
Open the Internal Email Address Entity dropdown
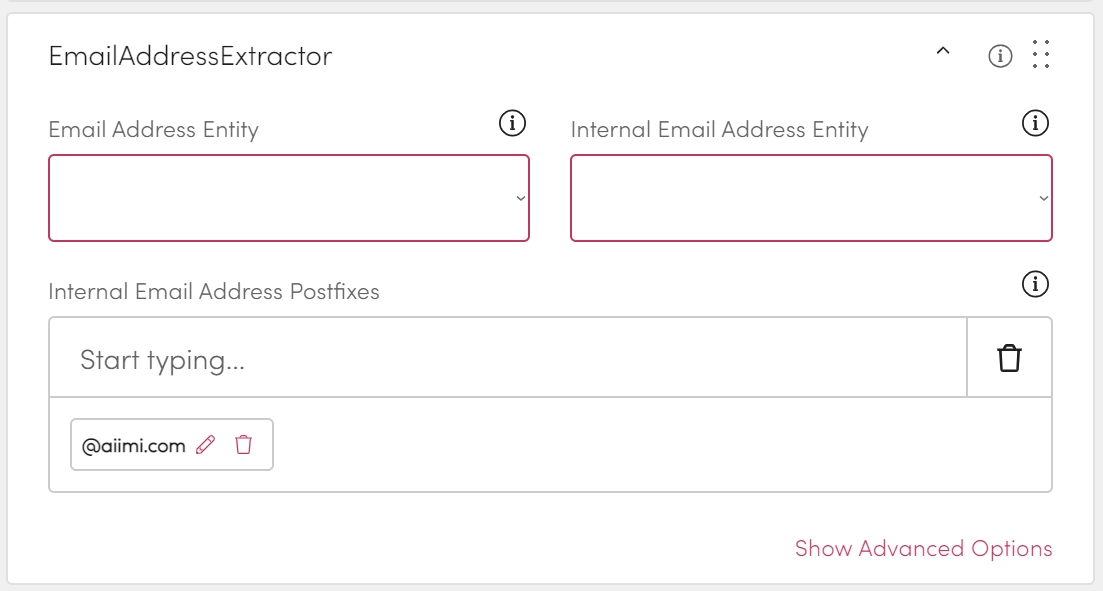tap(810, 198)
